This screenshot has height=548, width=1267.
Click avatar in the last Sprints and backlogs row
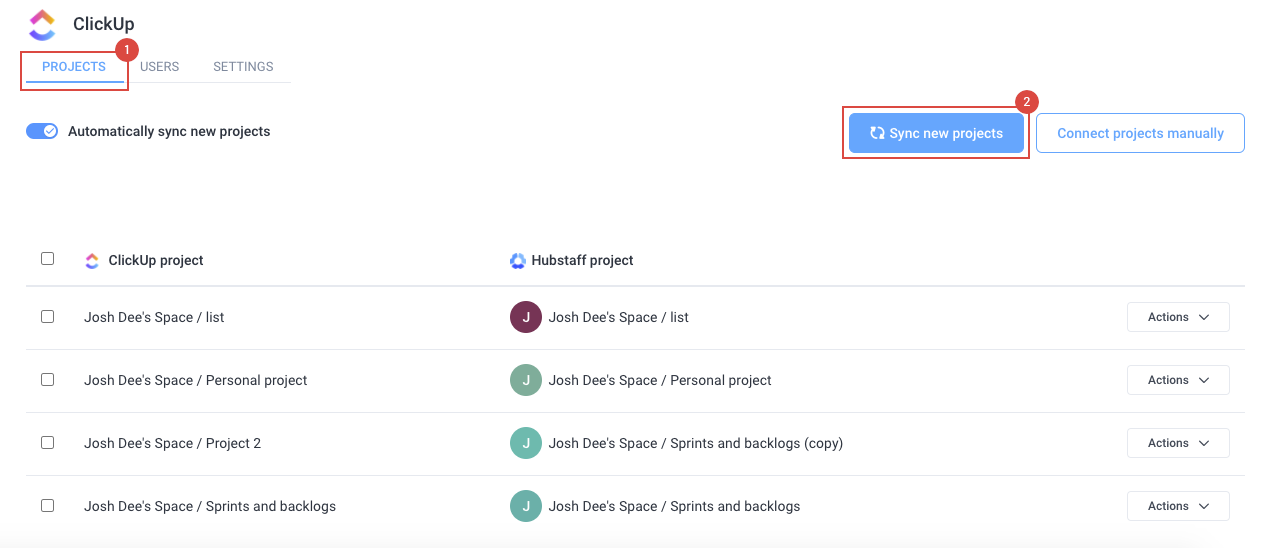click(526, 506)
